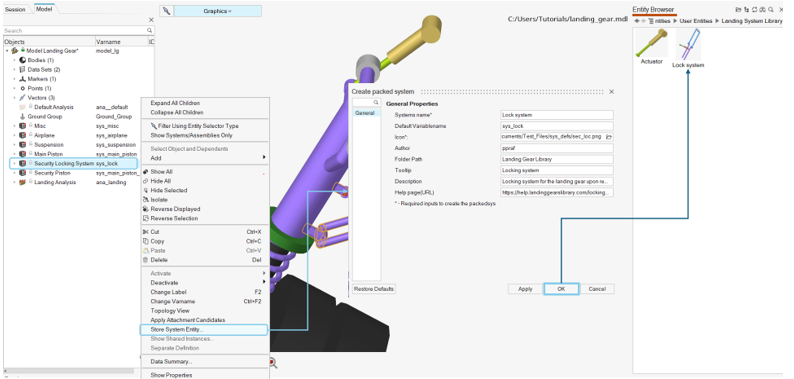The image size is (794, 379).
Task: Click the open folder icon in Entity Browser
Action: (x=738, y=10)
